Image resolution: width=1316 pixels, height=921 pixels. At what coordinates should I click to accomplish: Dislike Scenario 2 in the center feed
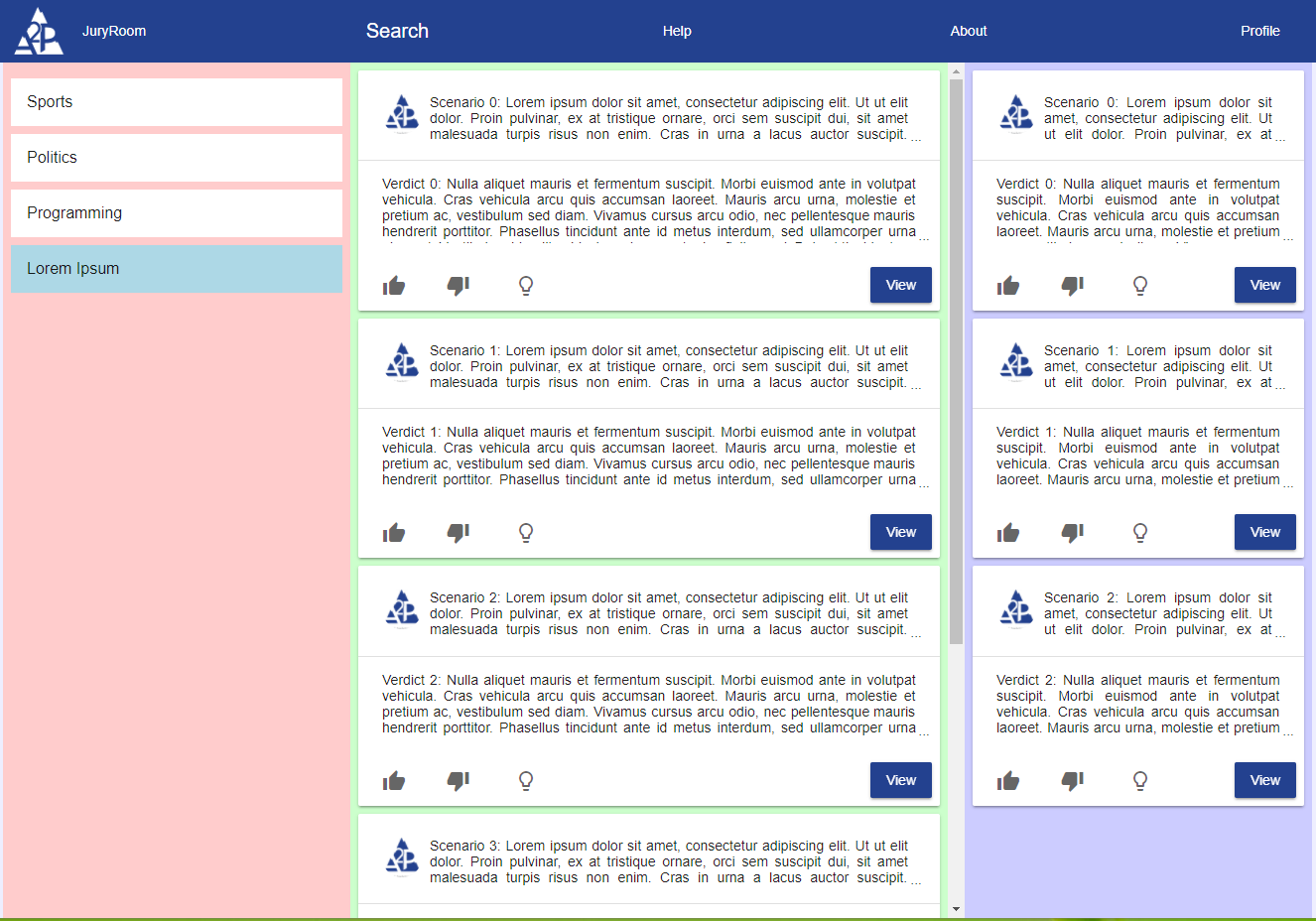(458, 781)
